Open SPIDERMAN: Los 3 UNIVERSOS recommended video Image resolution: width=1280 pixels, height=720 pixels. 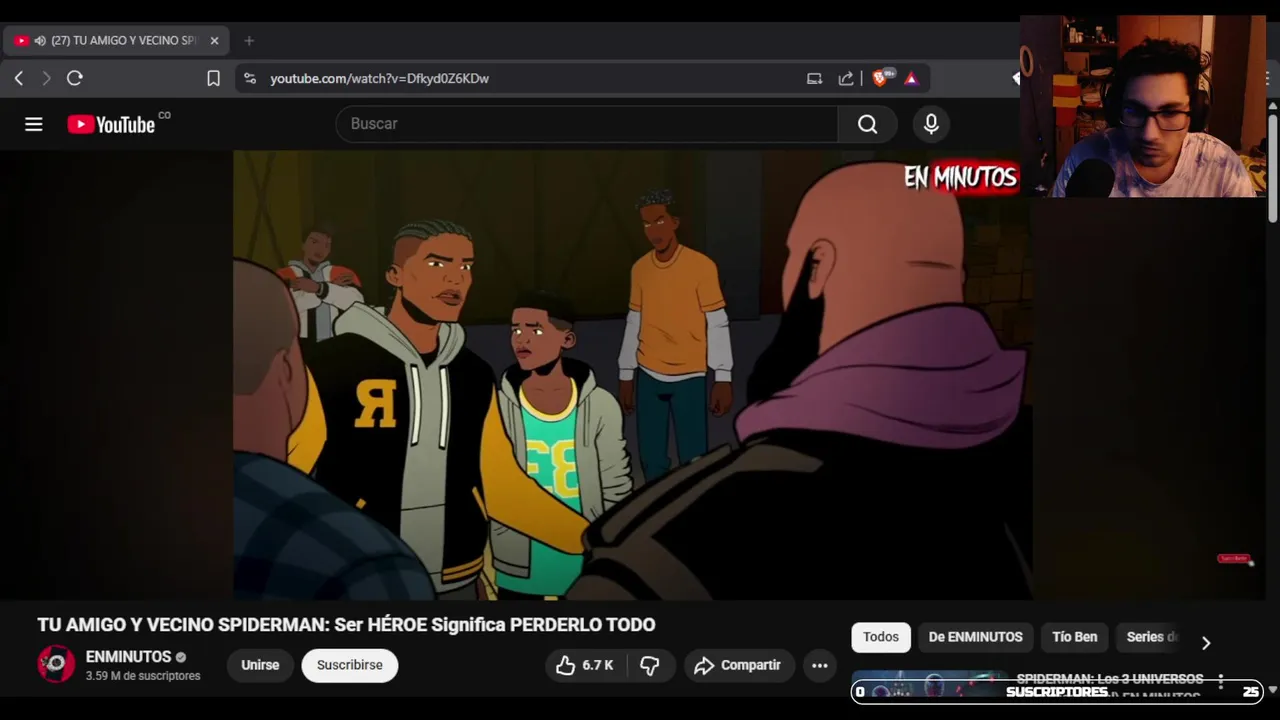(1110, 680)
